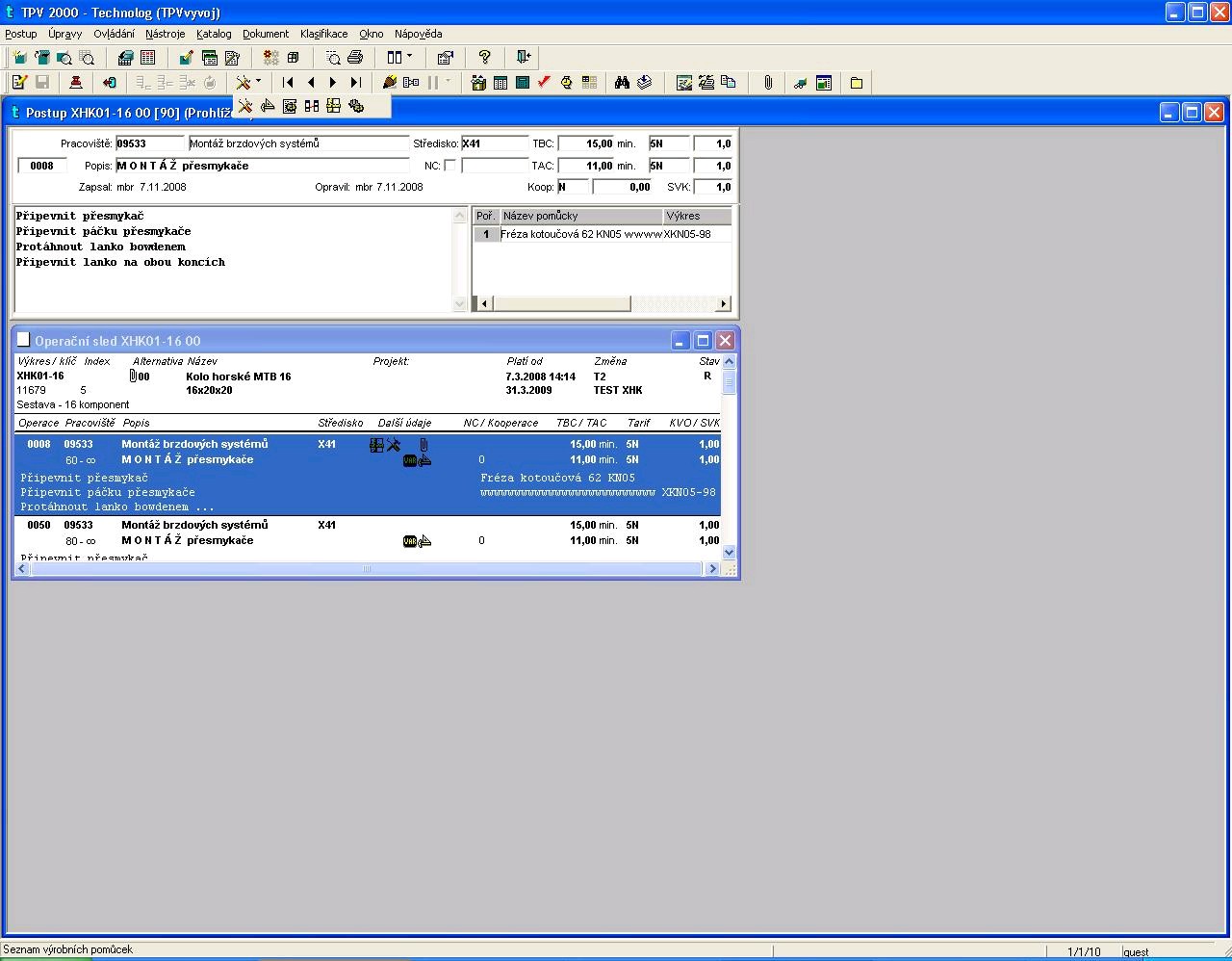The image size is (1232, 961).
Task: Click the SVK field value 1,0
Action: [x=713, y=187]
